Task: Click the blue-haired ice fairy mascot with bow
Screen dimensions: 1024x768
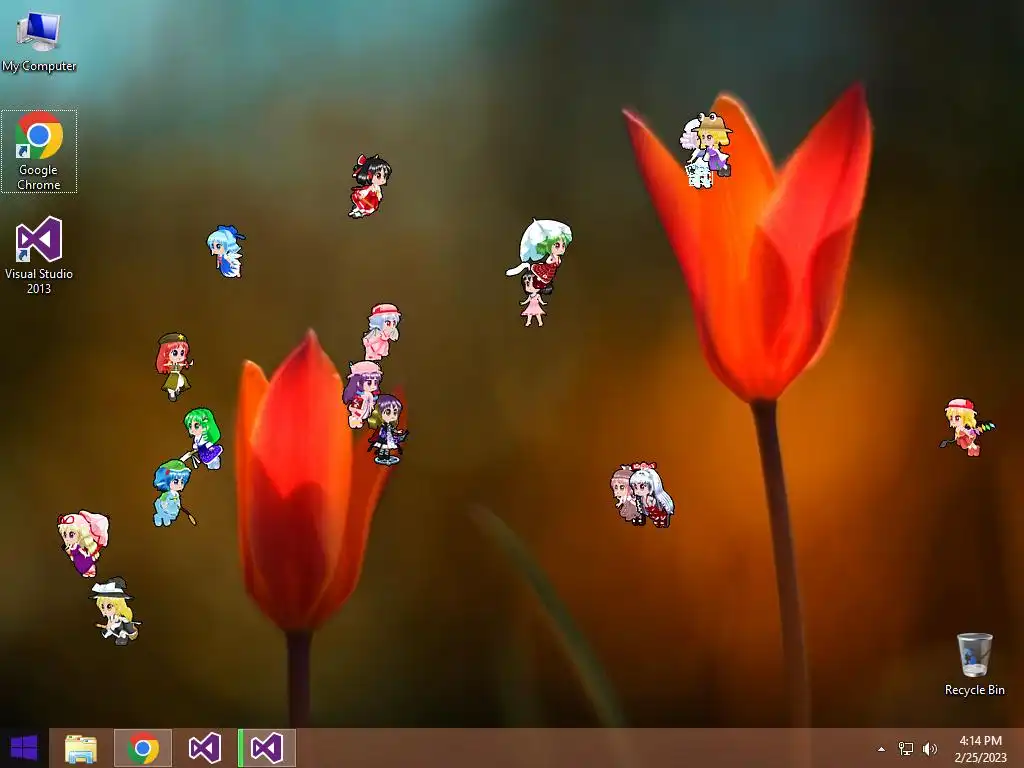Action: 226,251
